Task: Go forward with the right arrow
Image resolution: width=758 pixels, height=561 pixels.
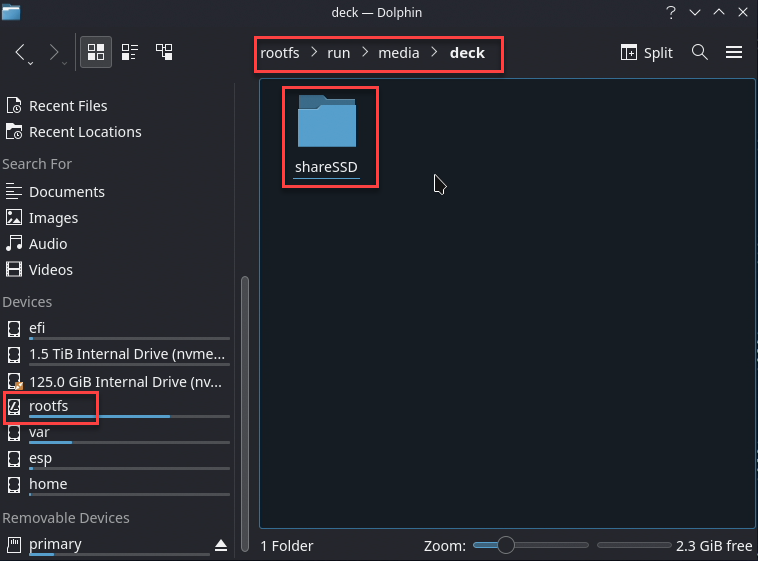Action: pyautogui.click(x=54, y=52)
